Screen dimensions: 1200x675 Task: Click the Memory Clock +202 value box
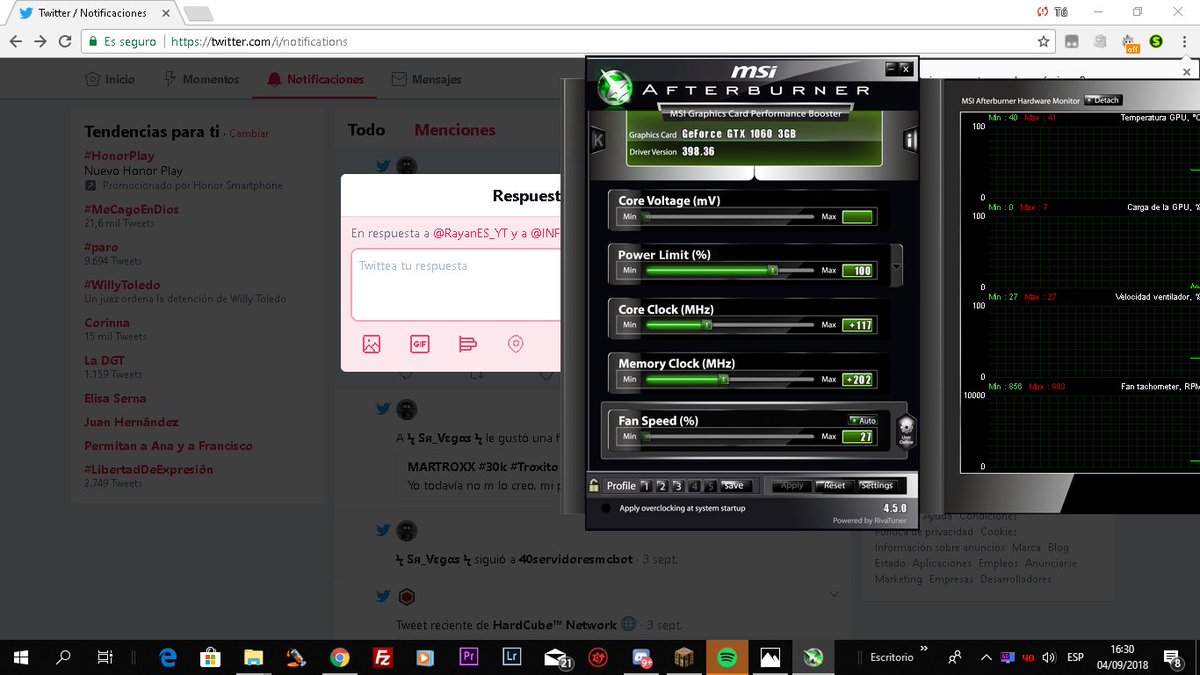click(858, 380)
